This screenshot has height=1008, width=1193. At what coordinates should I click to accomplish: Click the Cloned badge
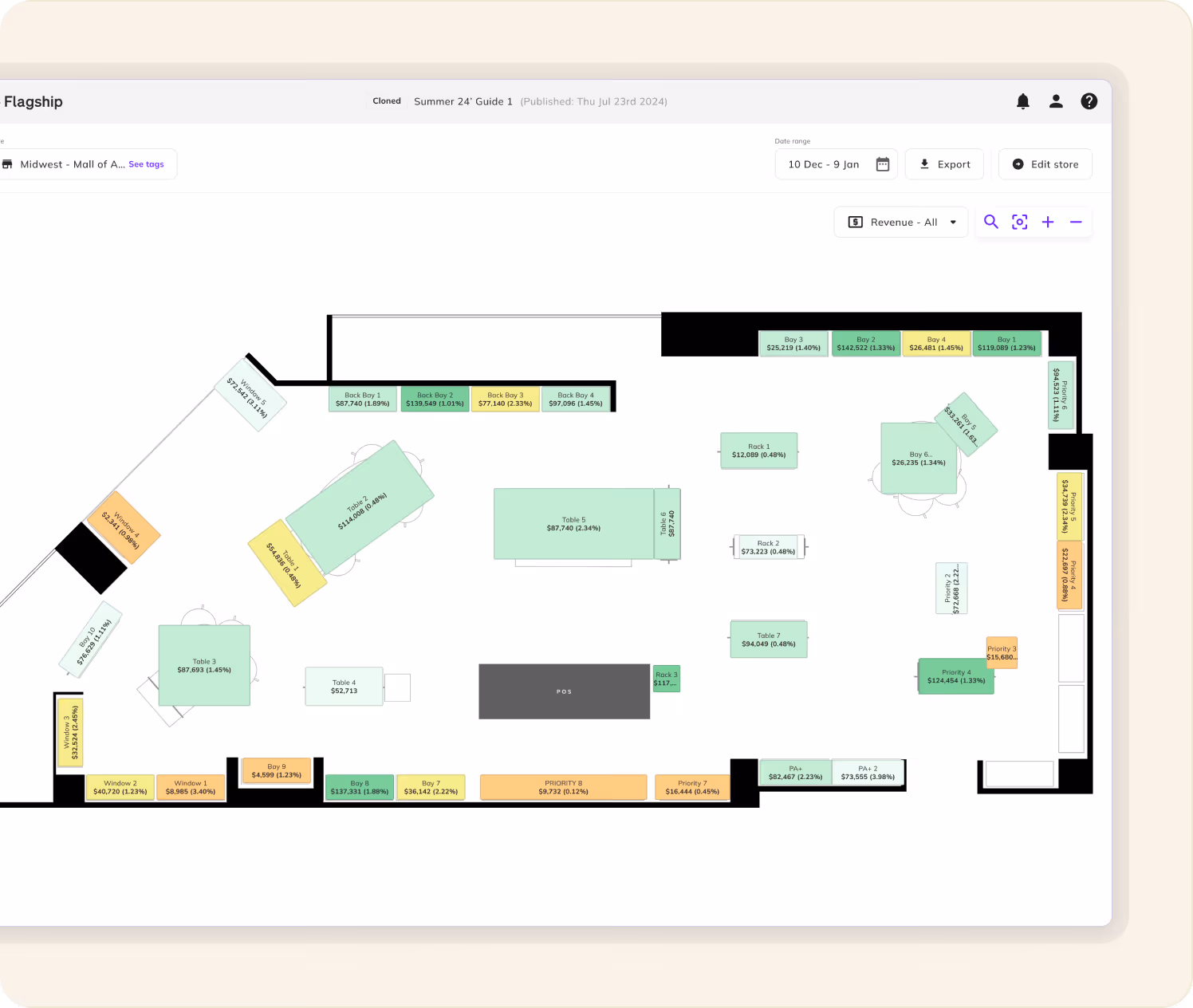(387, 101)
